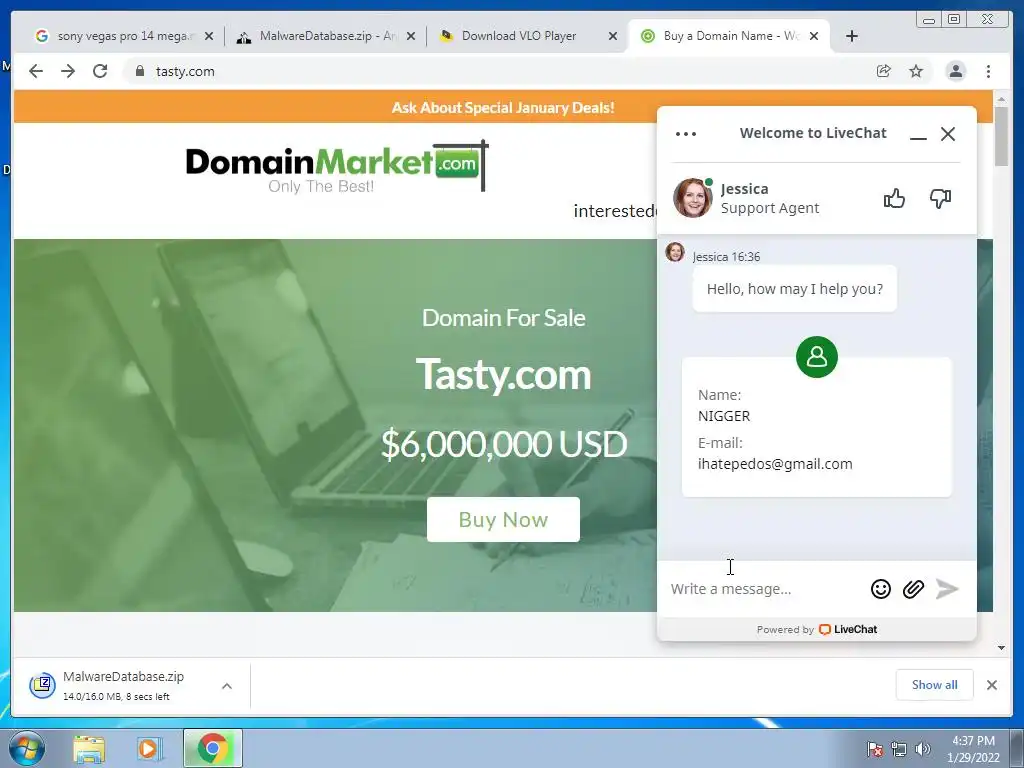1024x768 pixels.
Task: Click Jessica's support agent avatar
Action: click(692, 197)
